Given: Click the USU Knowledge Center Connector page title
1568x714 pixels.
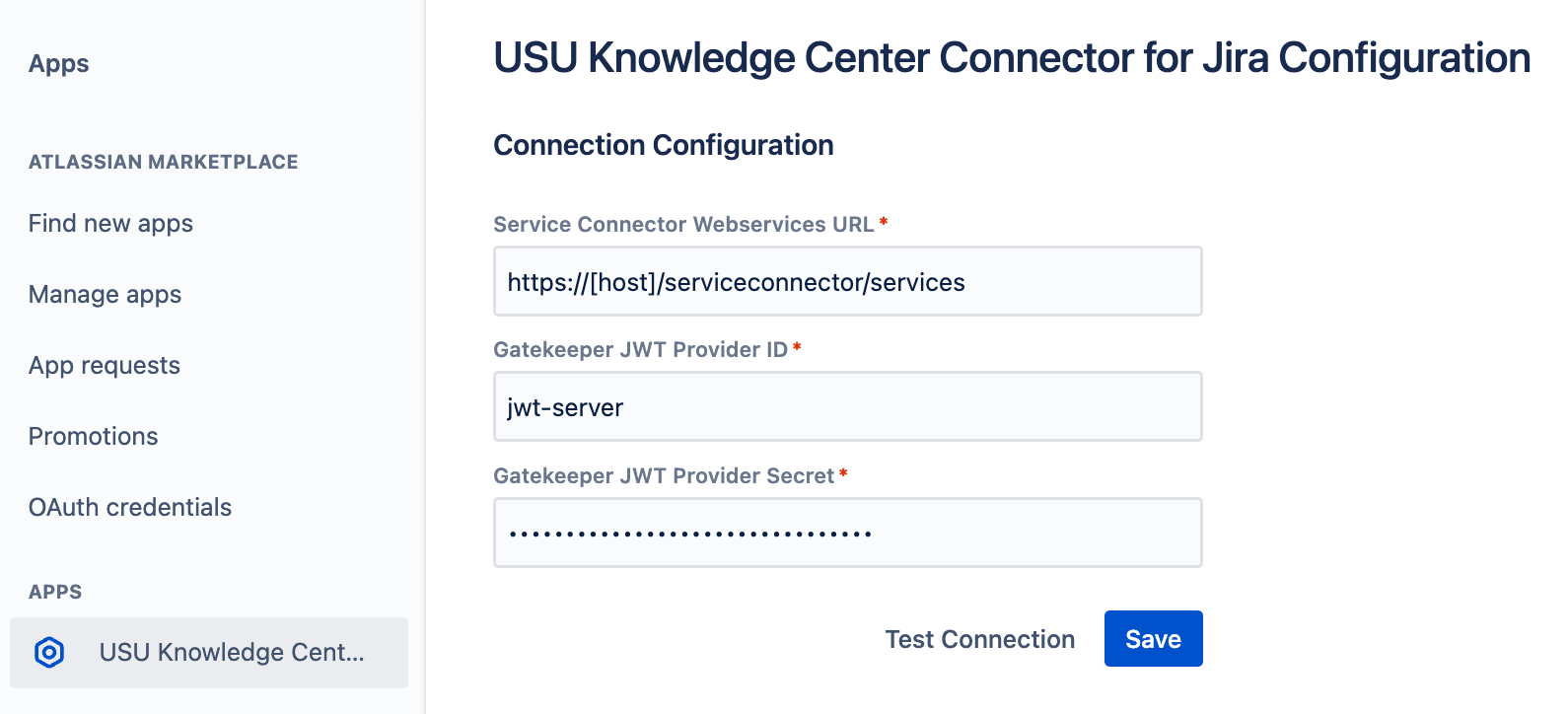Looking at the screenshot, I should pyautogui.click(x=1012, y=58).
